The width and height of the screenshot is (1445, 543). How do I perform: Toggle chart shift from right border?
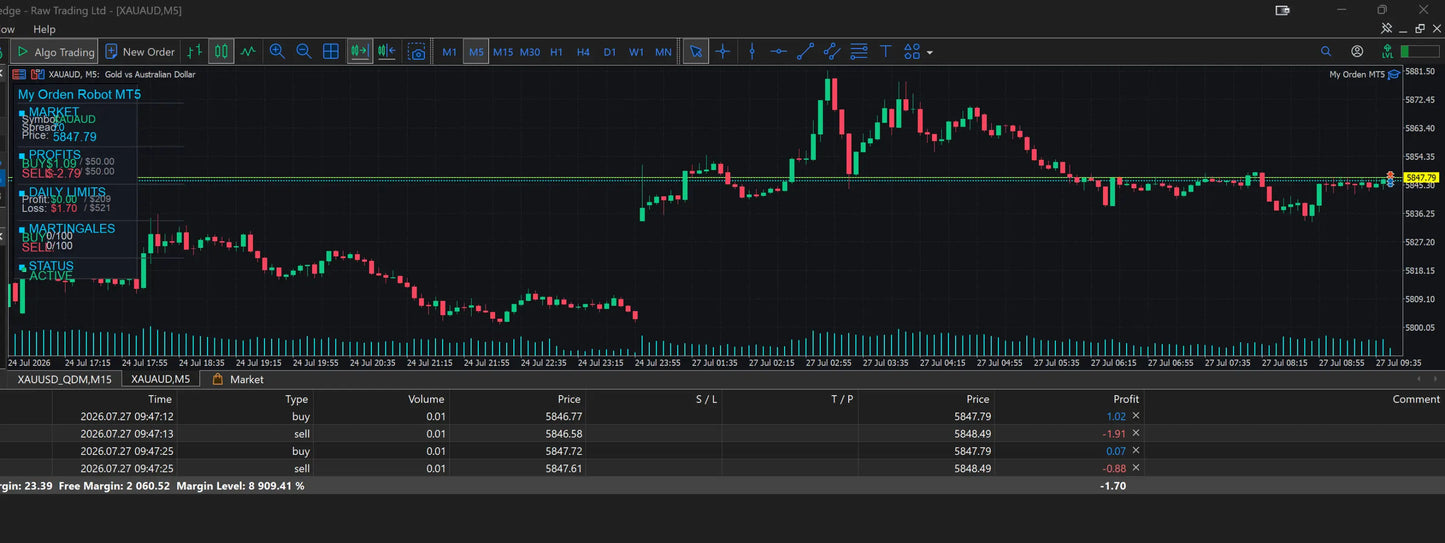pyautogui.click(x=387, y=52)
